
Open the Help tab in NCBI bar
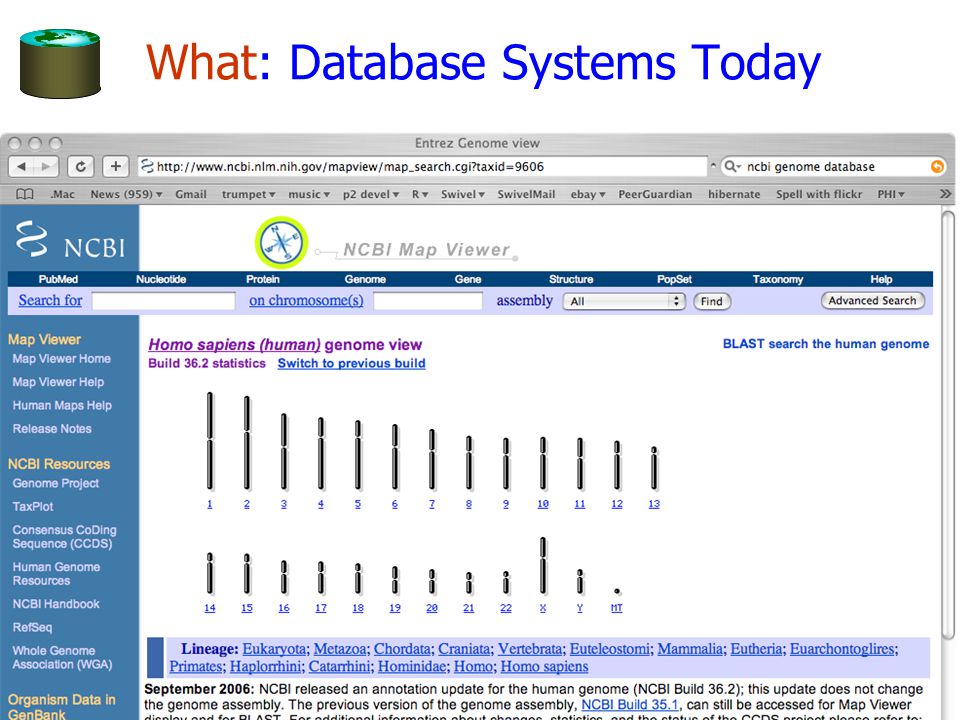[x=881, y=279]
